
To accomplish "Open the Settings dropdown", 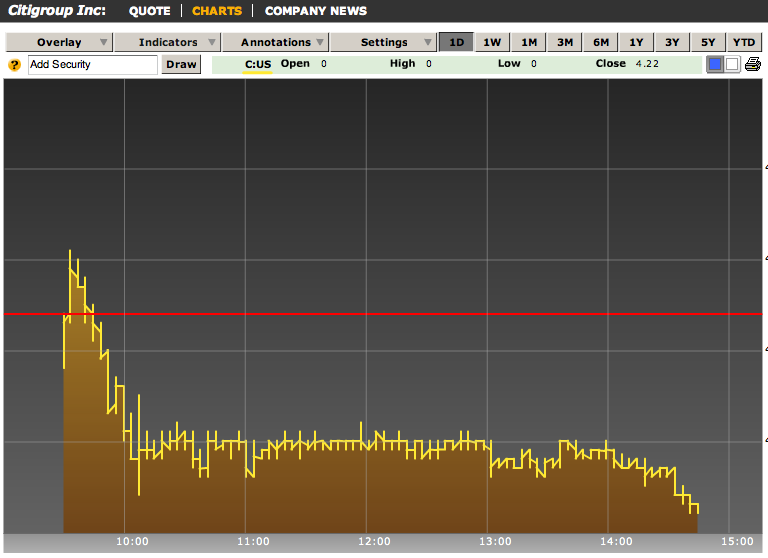I will tap(384, 42).
